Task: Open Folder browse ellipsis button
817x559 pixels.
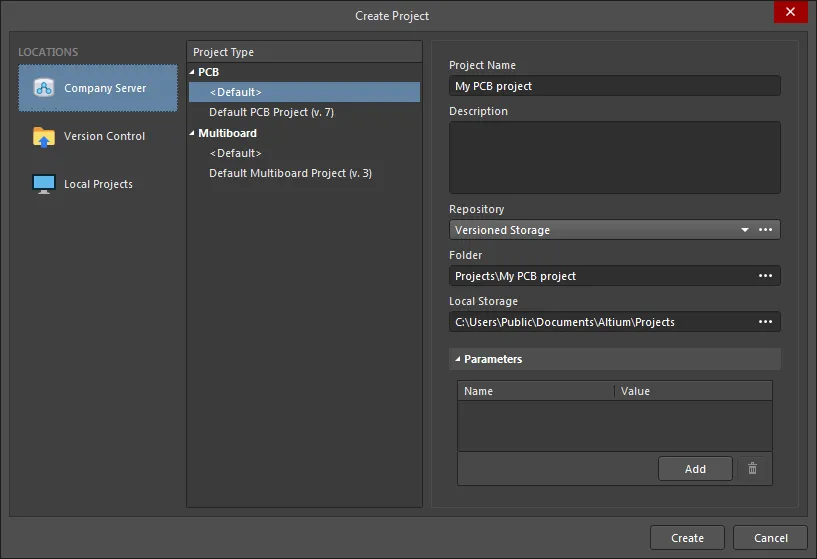Action: (x=765, y=276)
